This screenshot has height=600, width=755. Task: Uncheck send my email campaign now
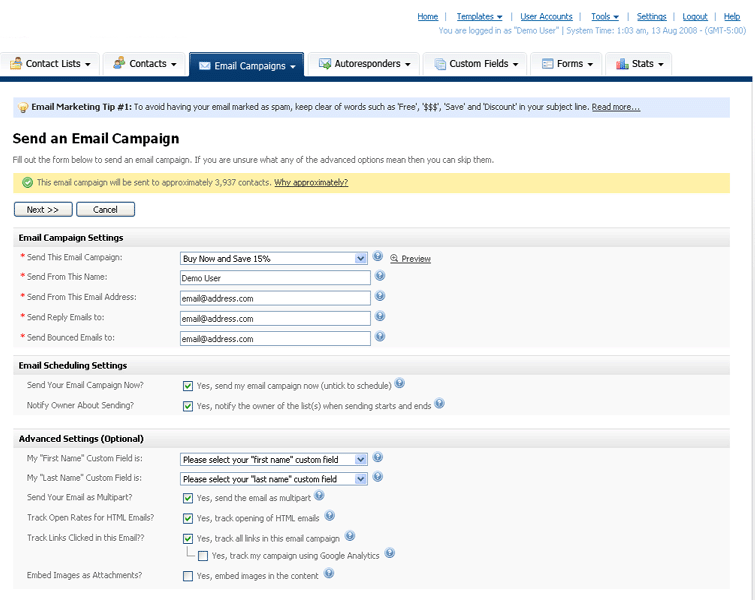[x=188, y=386]
